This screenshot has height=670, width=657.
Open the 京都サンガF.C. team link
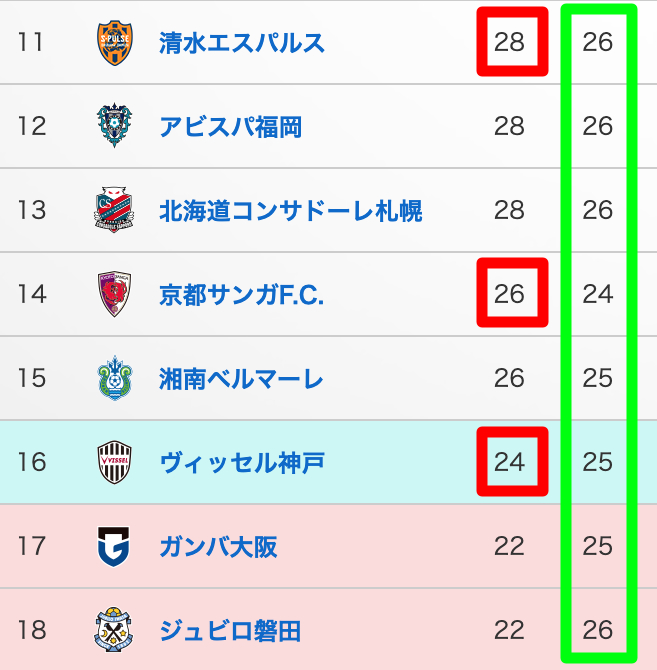point(241,295)
